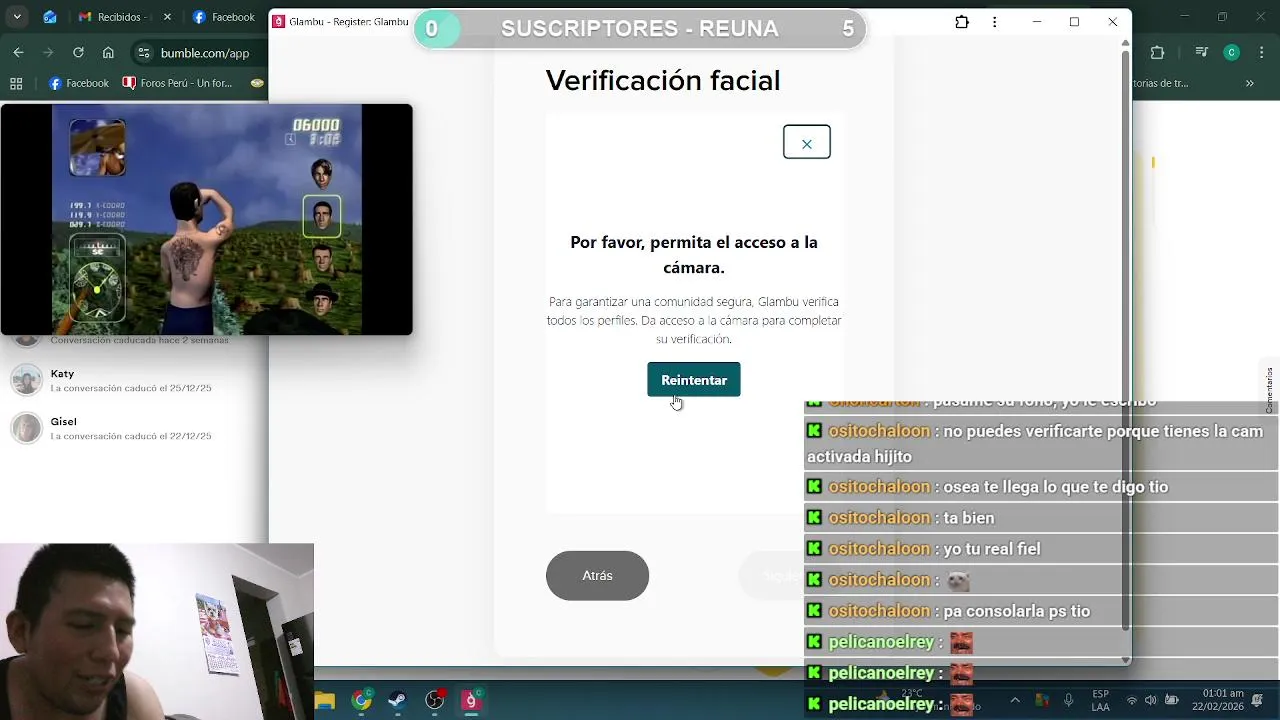Screen dimensions: 1280x720
Task: Open OBS Studio from the taskbar
Action: click(x=435, y=701)
